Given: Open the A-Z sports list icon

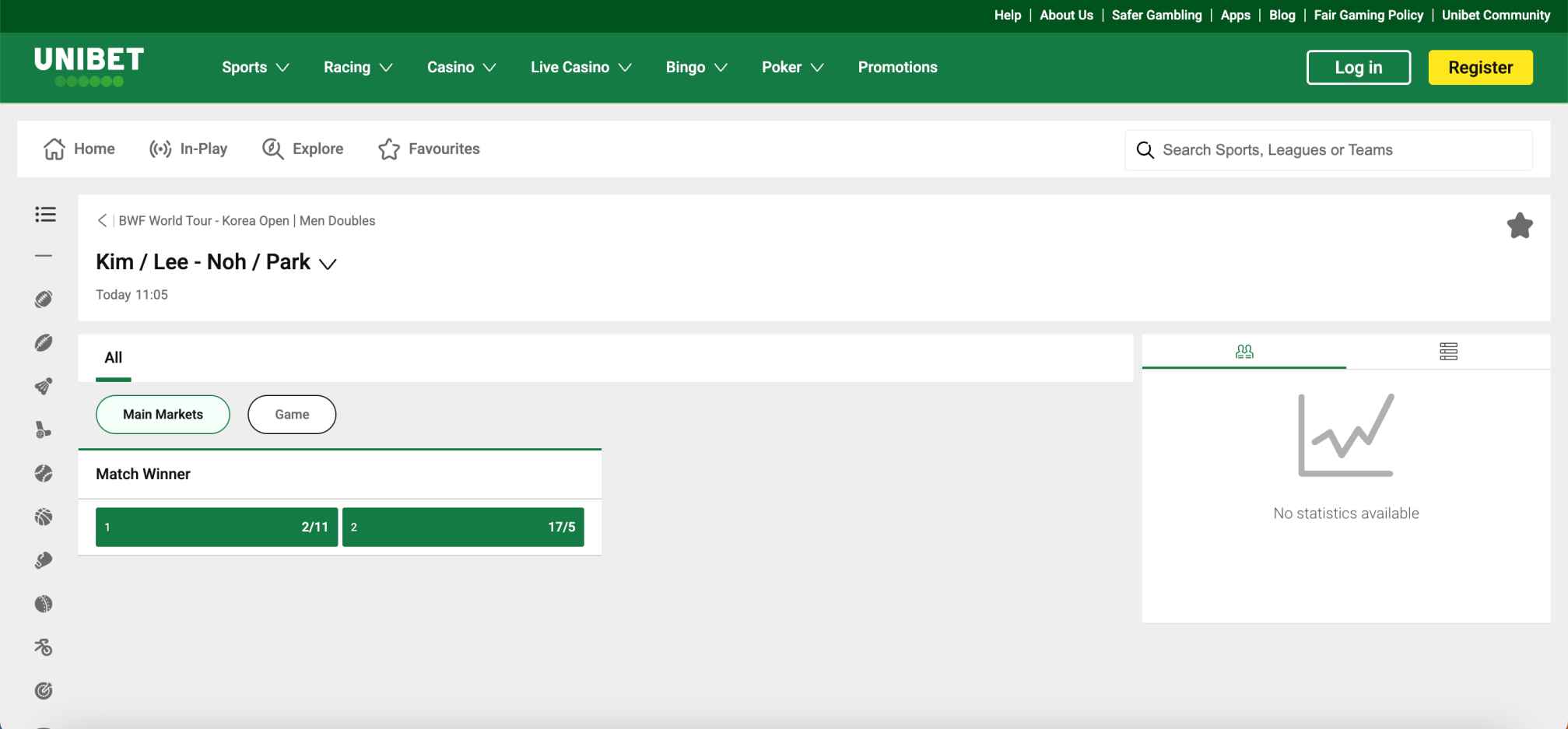Looking at the screenshot, I should click(44, 215).
